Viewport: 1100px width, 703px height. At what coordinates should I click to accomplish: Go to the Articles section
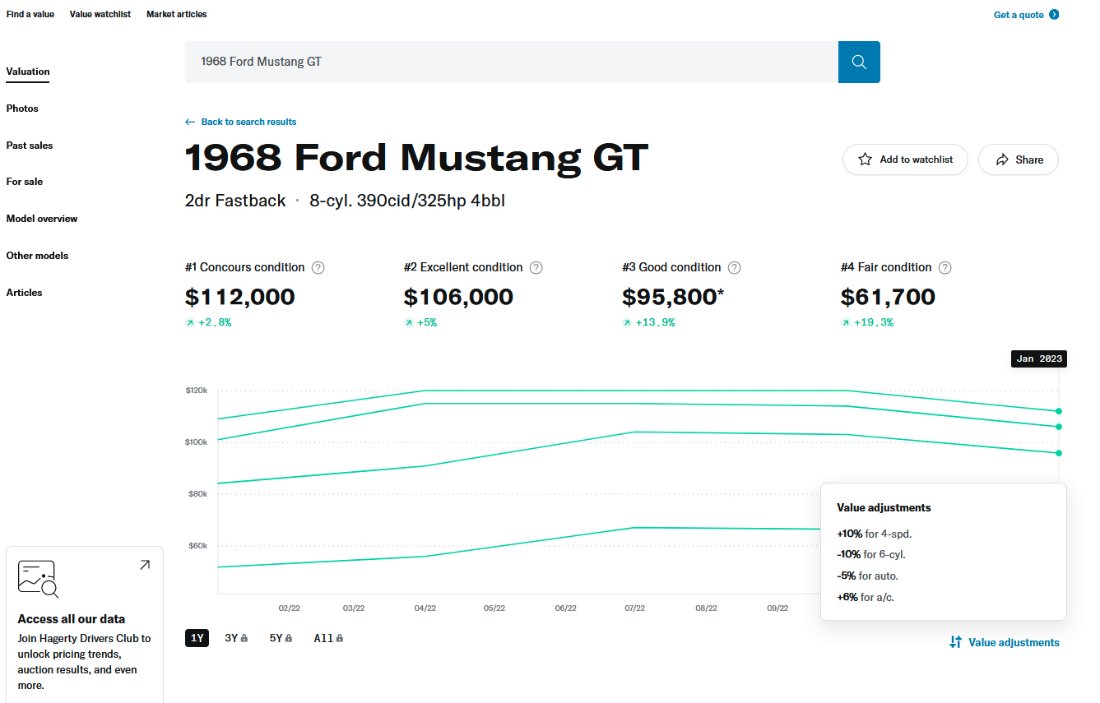click(x=24, y=293)
